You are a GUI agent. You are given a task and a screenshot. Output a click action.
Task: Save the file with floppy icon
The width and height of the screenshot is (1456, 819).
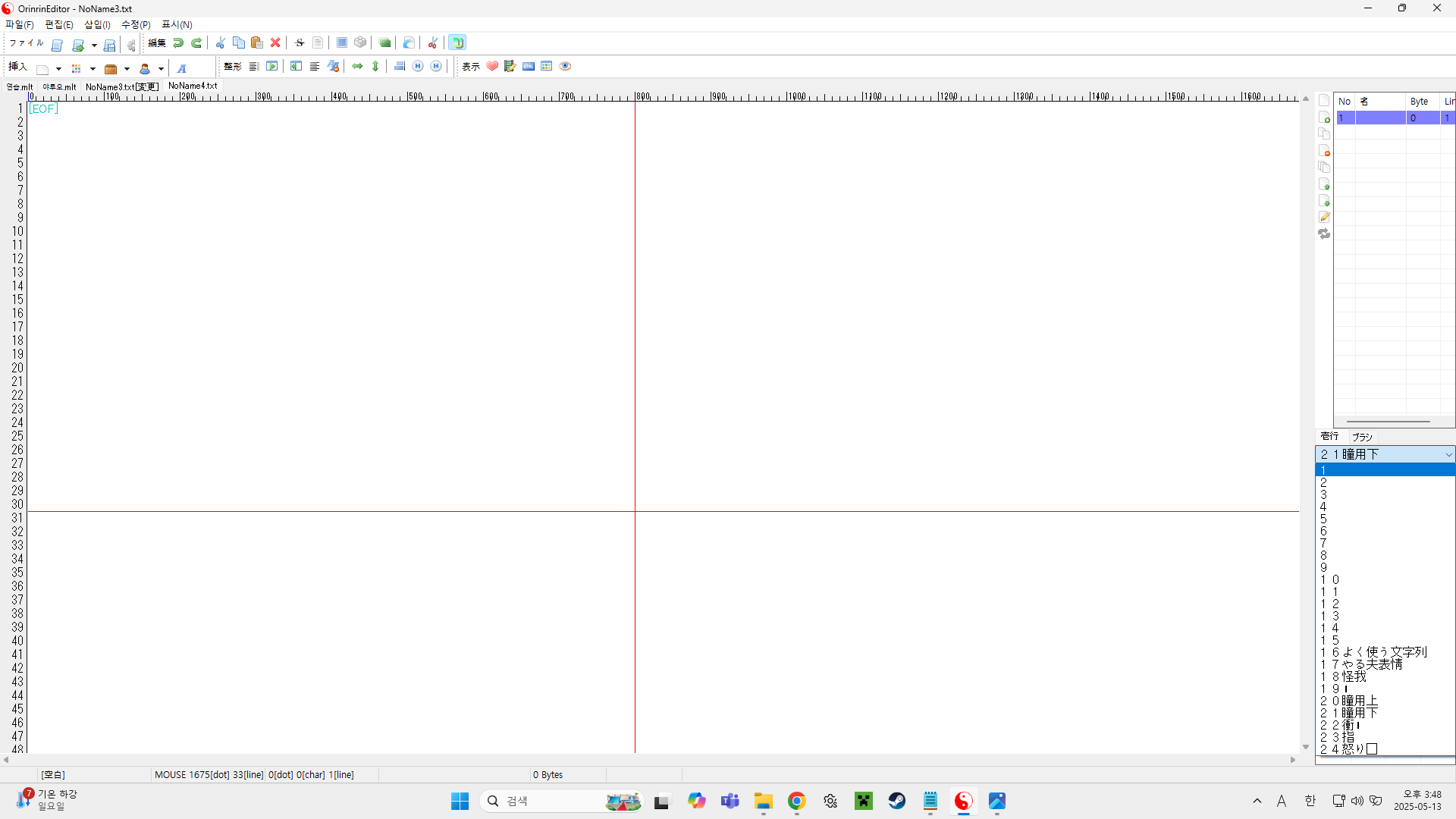(x=110, y=44)
